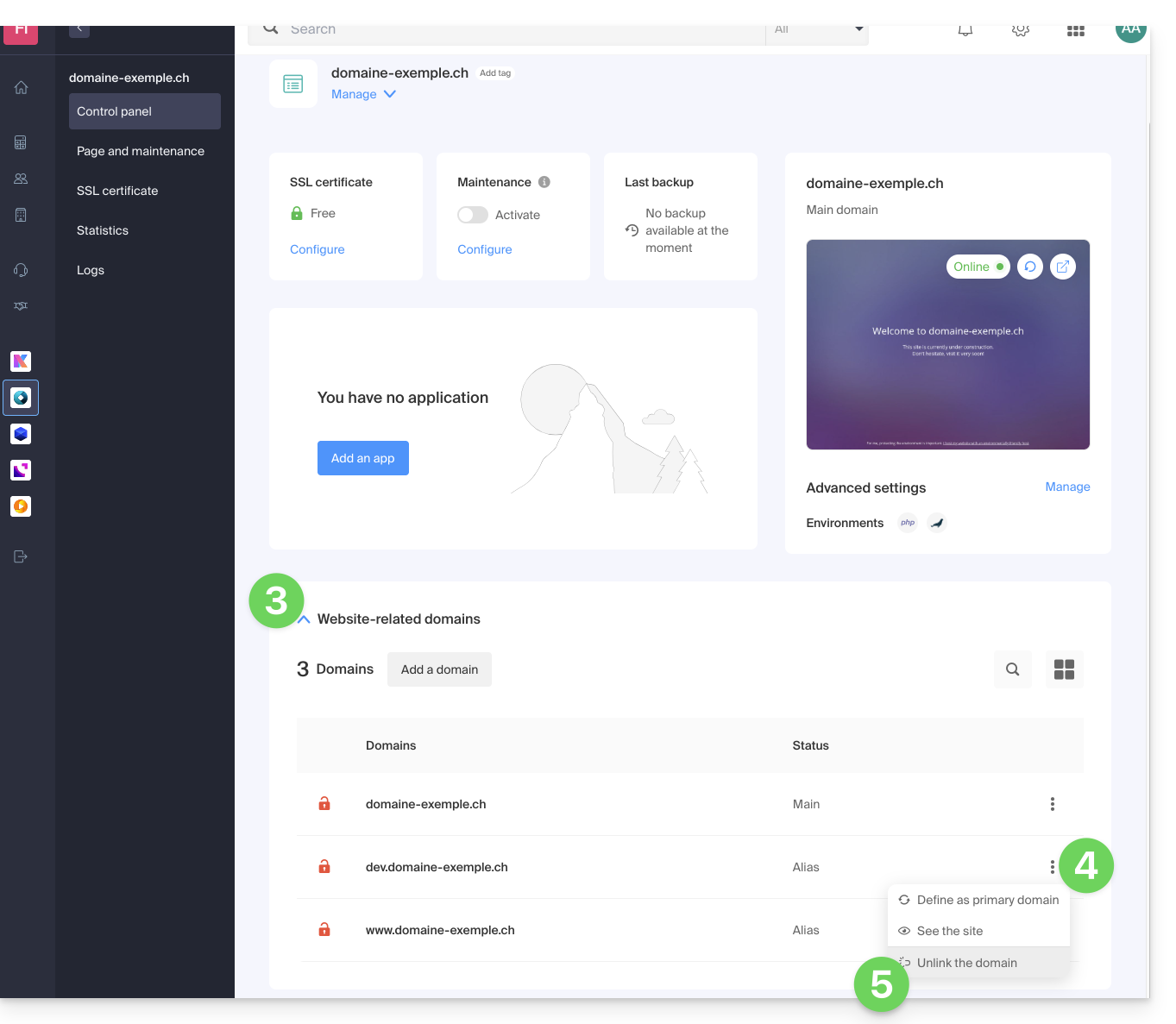Click the Add a domain button
Image resolution: width=1176 pixels, height=1024 pixels.
pyautogui.click(x=439, y=669)
